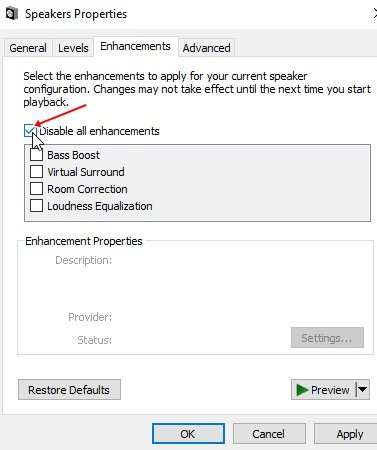Confirm with the OK button
377x450 pixels.
[188, 434]
